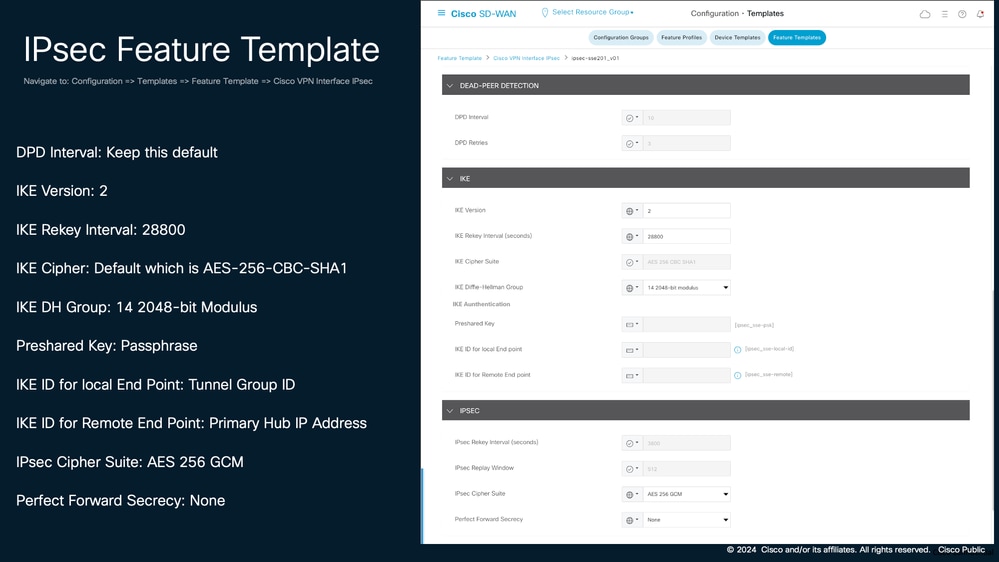999x562 pixels.
Task: Open IPsec Replay Window scope selector
Action: 632,469
